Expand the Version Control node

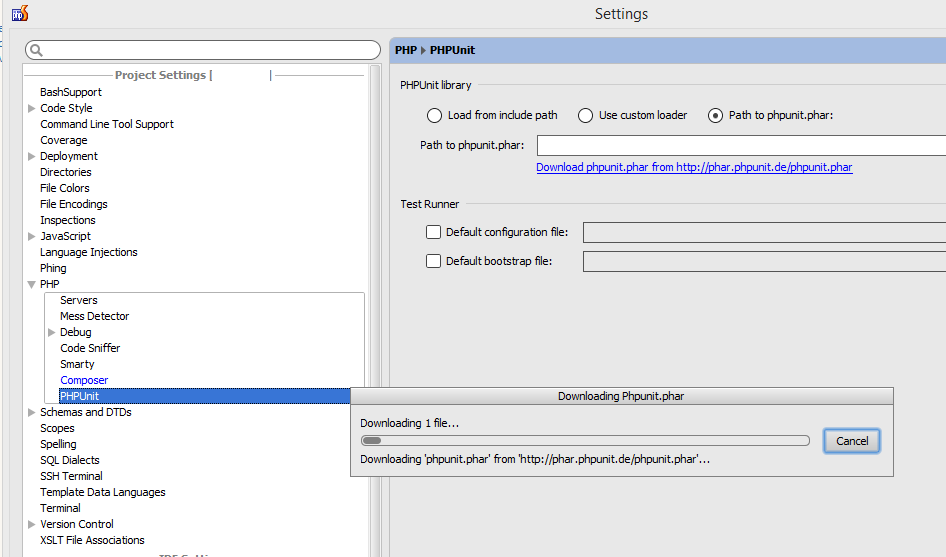tap(31, 524)
